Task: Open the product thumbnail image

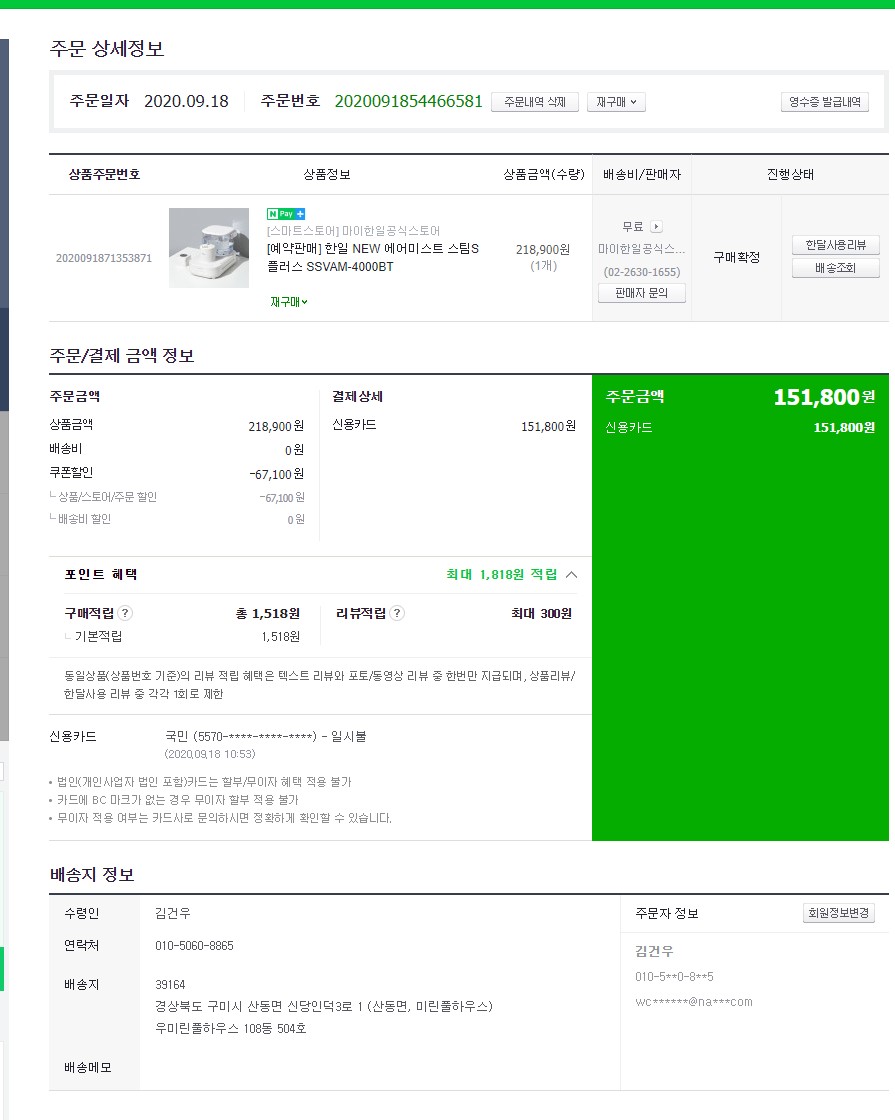Action: 209,248
